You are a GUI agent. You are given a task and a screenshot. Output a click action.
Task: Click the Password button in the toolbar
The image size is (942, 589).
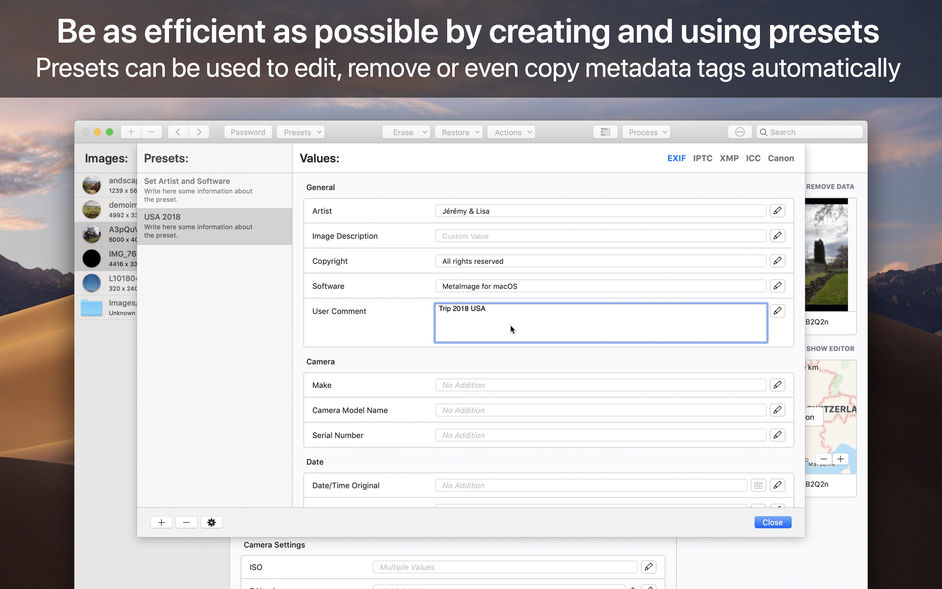[247, 131]
